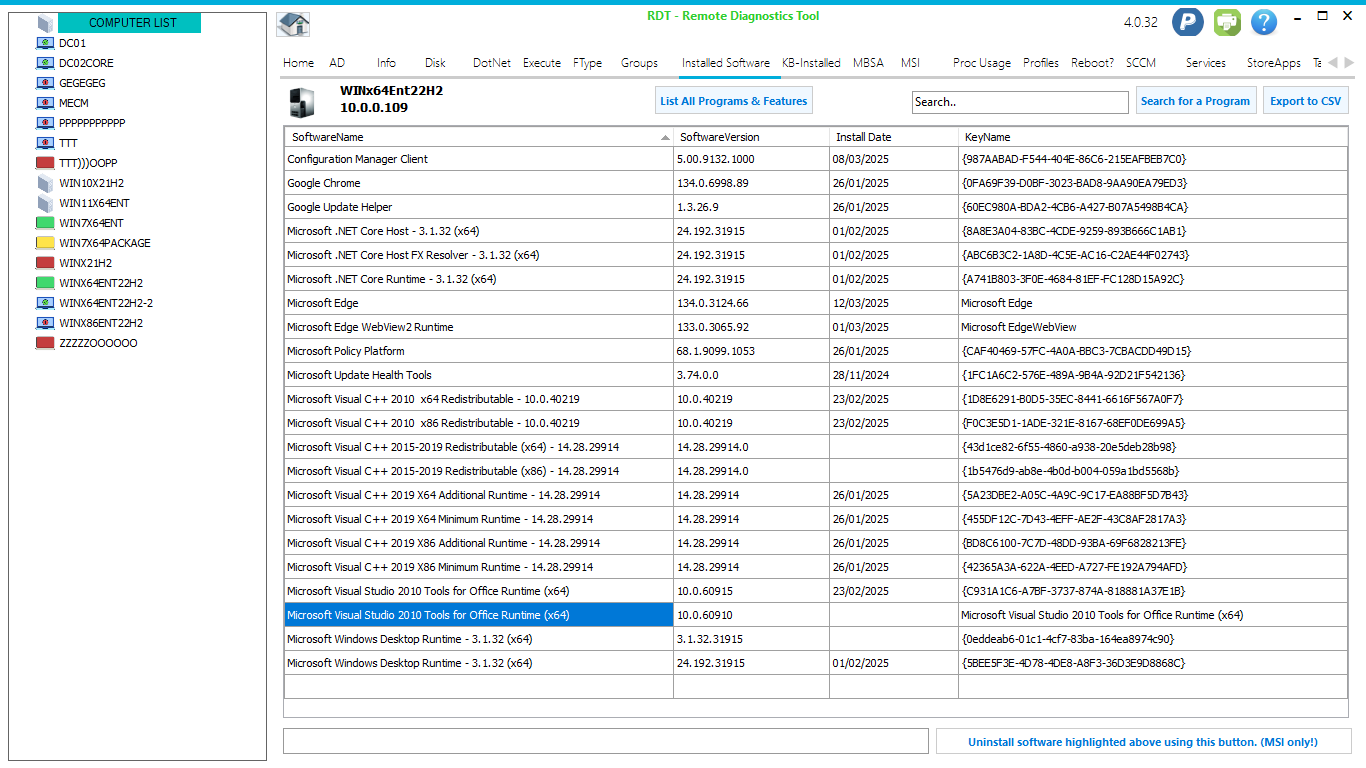Click the monitor icon next to DC02CORE
The image size is (1366, 768).
[45, 63]
